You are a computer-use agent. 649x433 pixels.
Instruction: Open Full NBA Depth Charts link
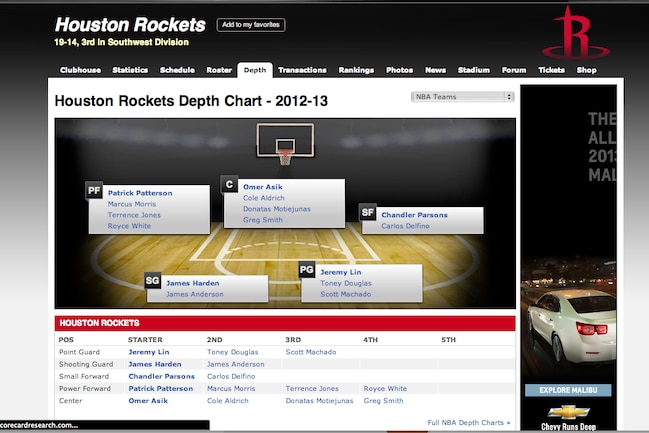pos(469,422)
